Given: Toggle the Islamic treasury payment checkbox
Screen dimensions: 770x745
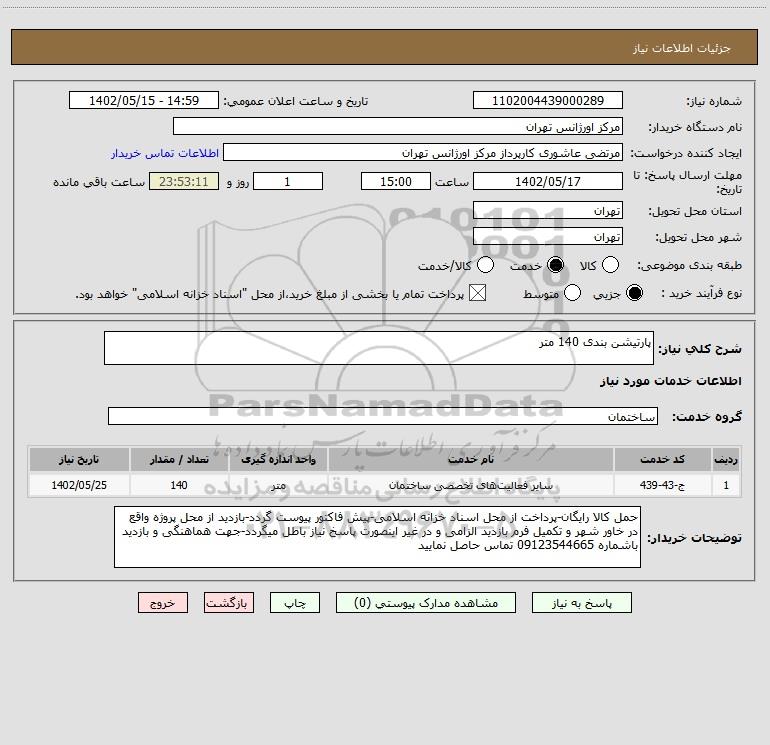Looking at the screenshot, I should pos(477,293).
